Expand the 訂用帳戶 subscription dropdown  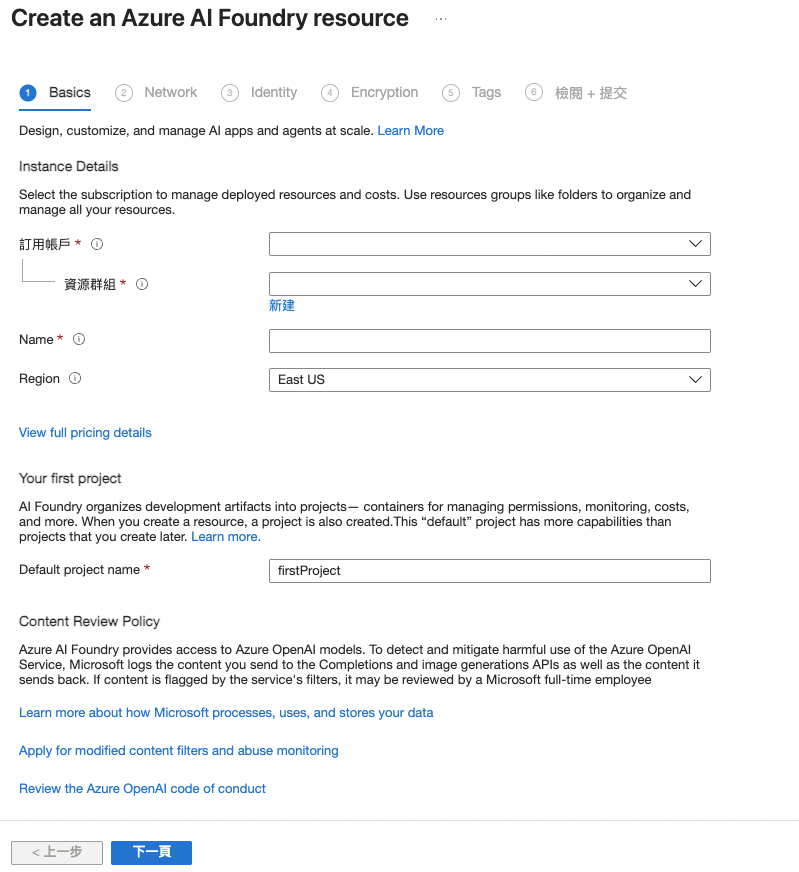(x=489, y=244)
